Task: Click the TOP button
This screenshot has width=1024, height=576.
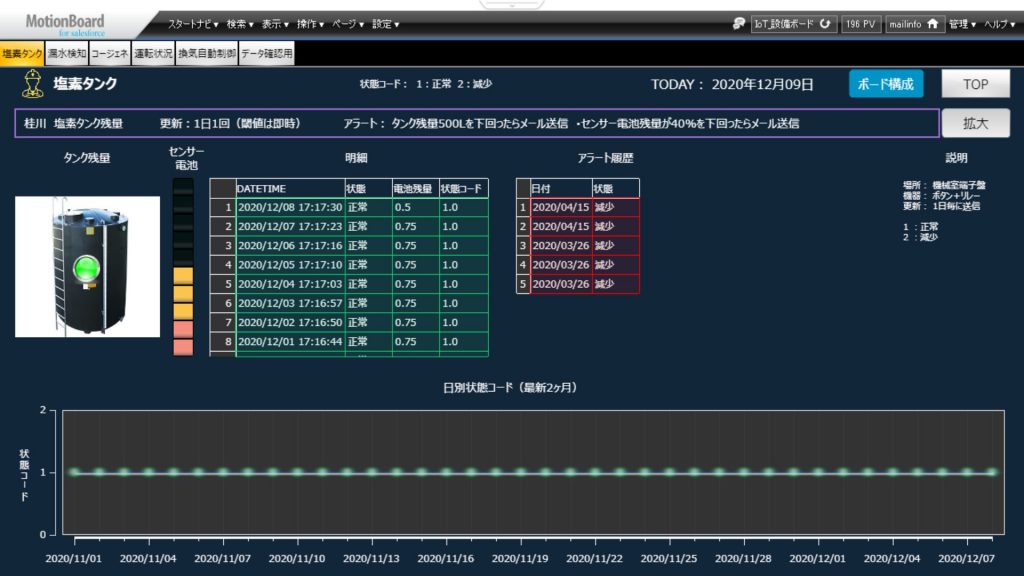Action: click(975, 85)
